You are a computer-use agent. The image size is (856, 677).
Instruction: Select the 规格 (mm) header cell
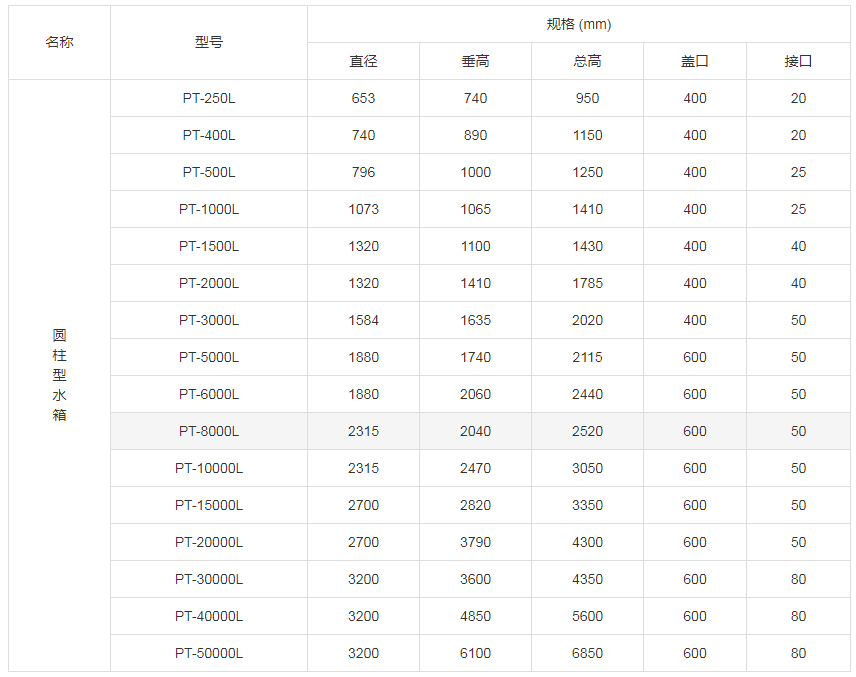click(x=578, y=24)
